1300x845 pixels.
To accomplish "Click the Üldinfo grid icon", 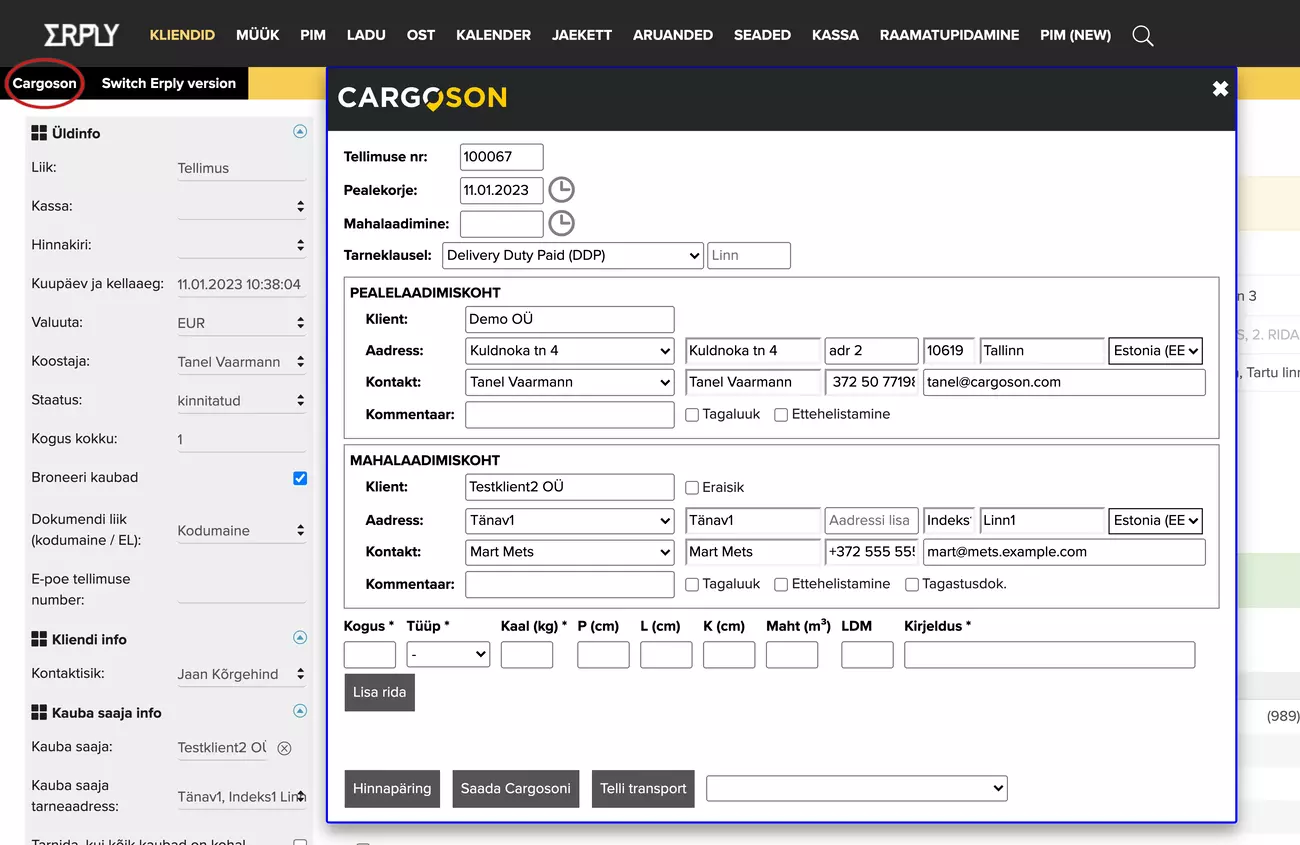I will 39,133.
